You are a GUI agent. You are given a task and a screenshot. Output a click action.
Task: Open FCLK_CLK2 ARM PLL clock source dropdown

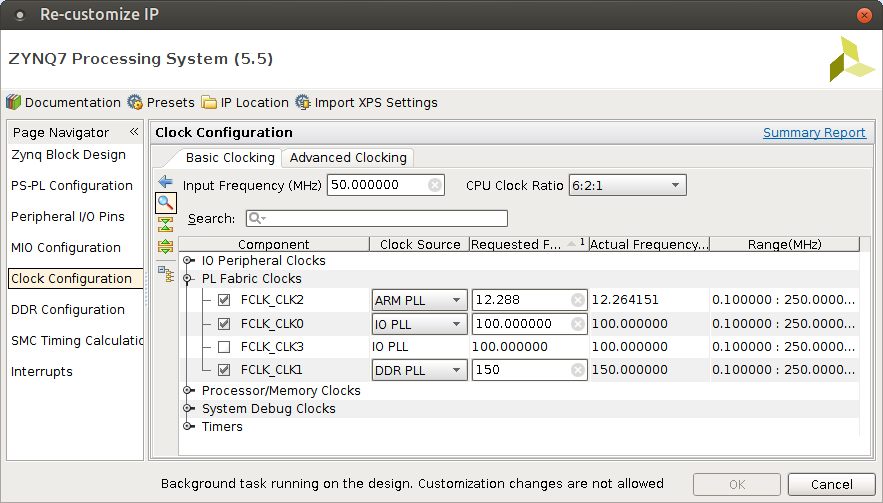(419, 300)
